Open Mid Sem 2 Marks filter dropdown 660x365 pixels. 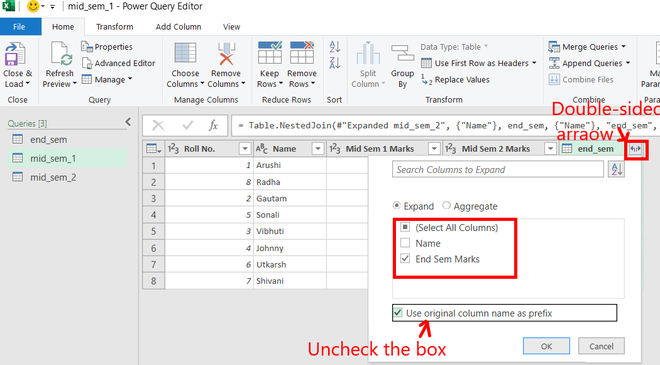[x=550, y=149]
